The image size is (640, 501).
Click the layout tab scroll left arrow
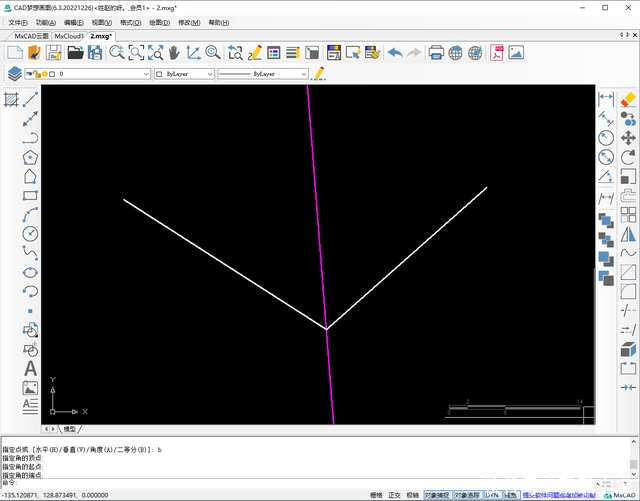point(46,429)
